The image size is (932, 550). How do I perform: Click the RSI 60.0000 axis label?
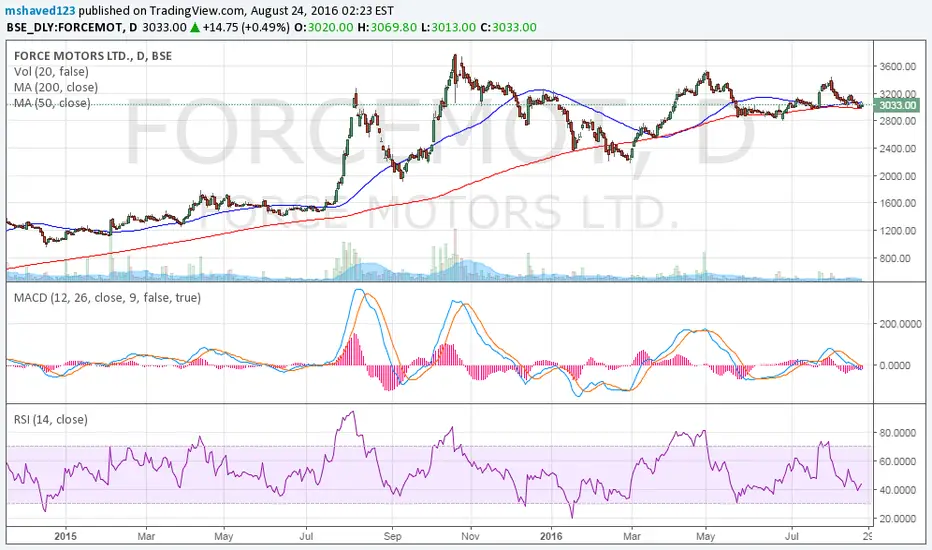pos(898,461)
